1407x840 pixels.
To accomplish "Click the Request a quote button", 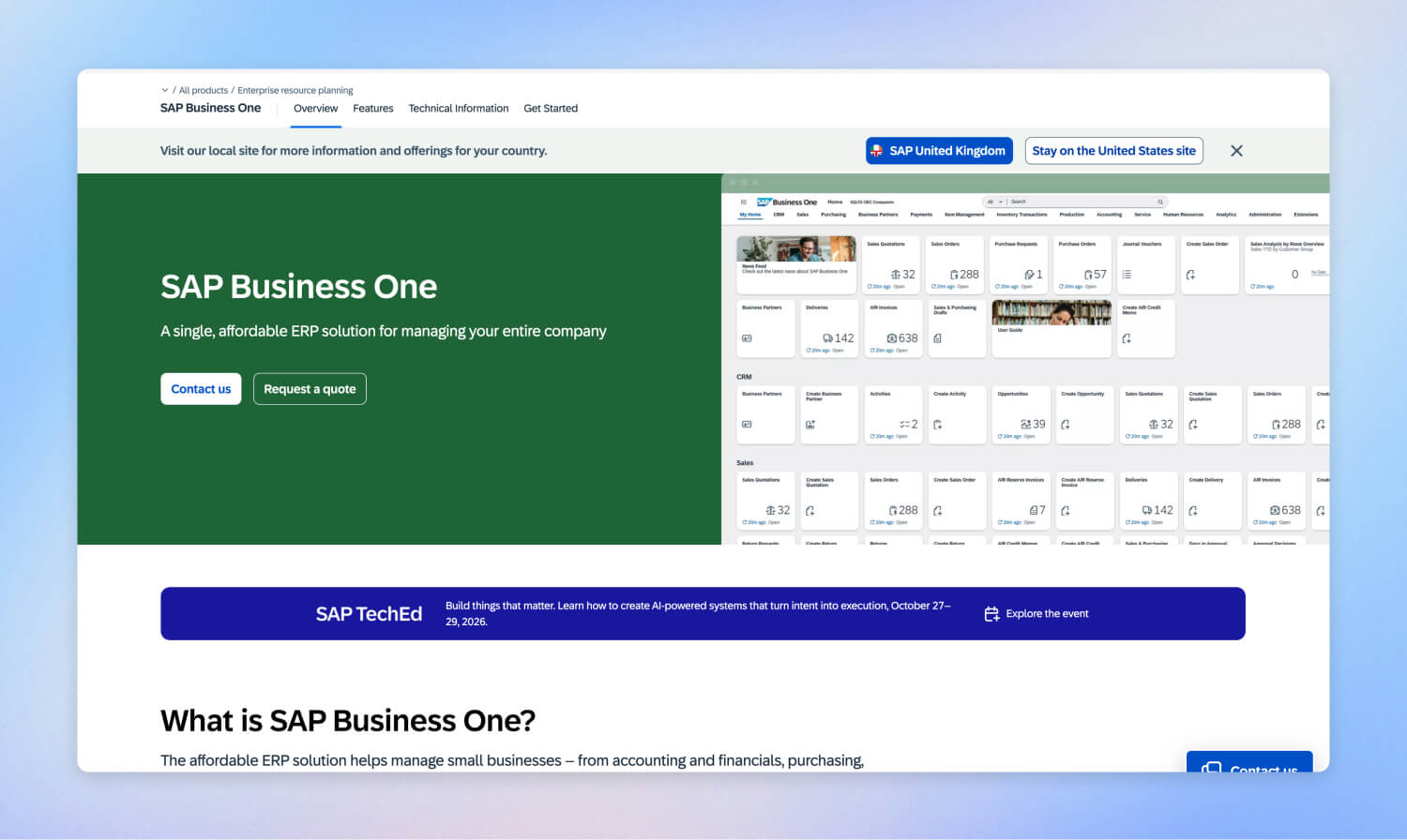I will (310, 389).
